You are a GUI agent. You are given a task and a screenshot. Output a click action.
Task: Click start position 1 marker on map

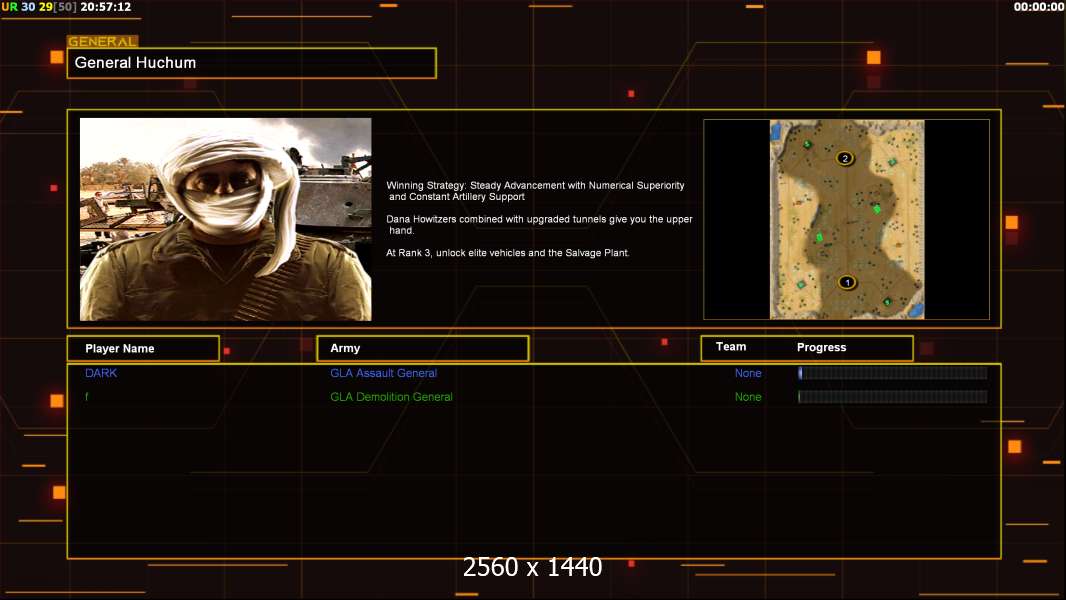[847, 283]
